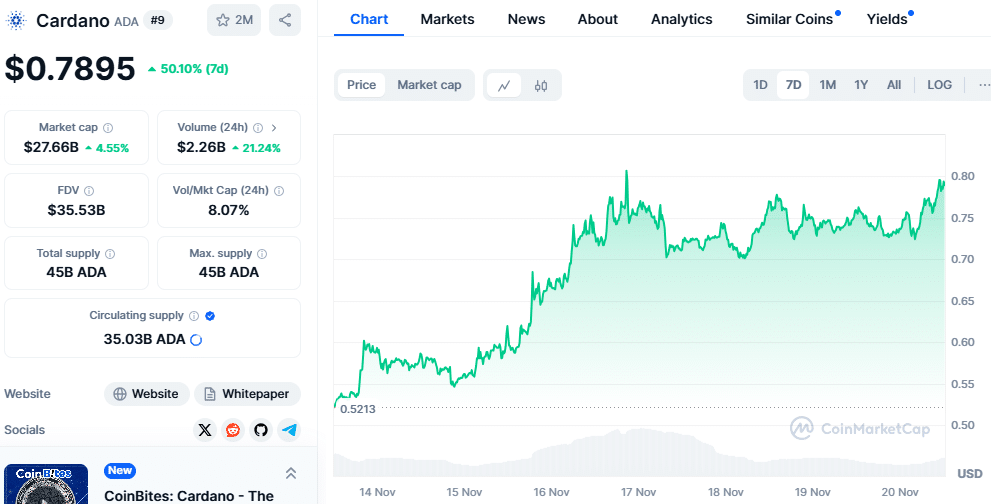Viewport: 991px width, 504px height.
Task: Collapse the CoinBites card with double chevron
Action: tap(291, 473)
